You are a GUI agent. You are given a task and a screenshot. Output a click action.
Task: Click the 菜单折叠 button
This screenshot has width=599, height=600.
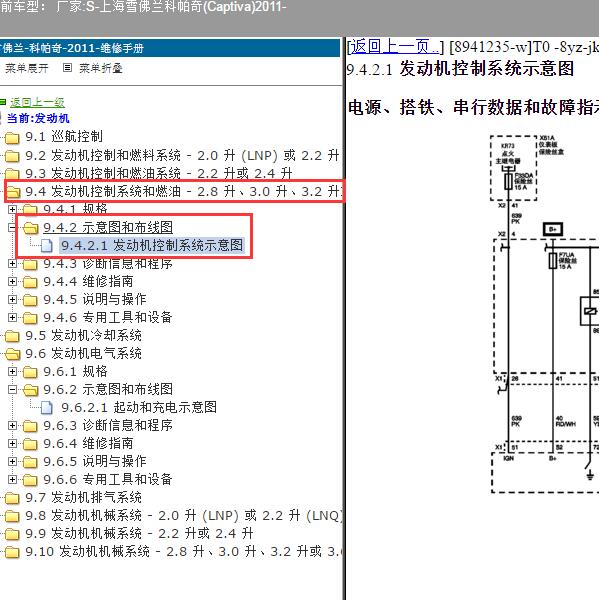point(101,68)
